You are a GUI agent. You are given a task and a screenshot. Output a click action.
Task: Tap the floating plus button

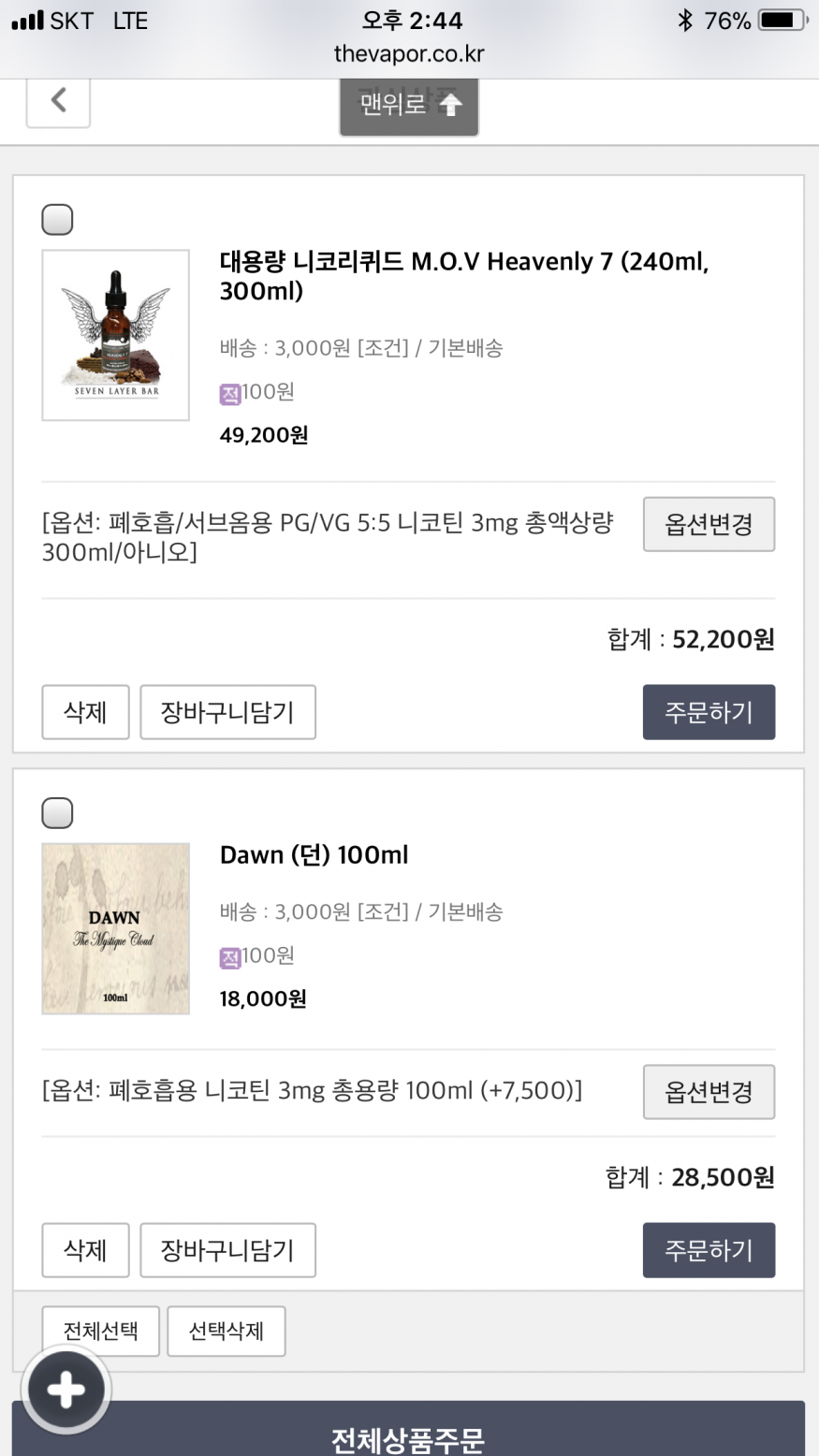tap(66, 1390)
